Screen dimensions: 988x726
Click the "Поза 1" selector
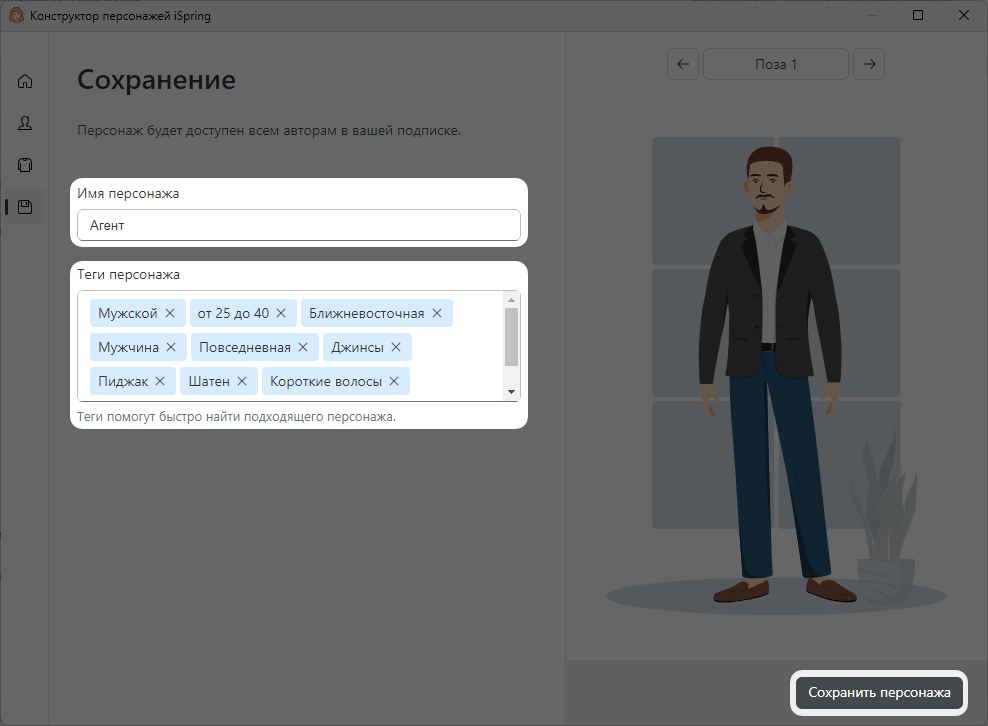pos(775,64)
